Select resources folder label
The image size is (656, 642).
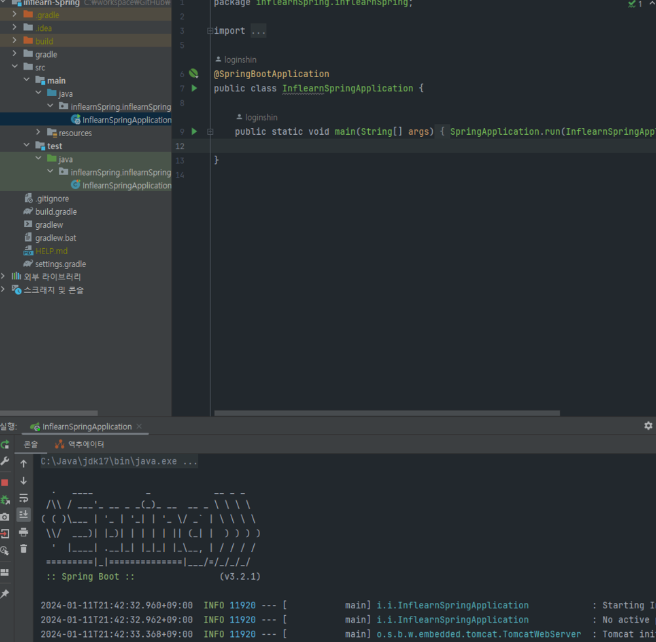click(75, 133)
